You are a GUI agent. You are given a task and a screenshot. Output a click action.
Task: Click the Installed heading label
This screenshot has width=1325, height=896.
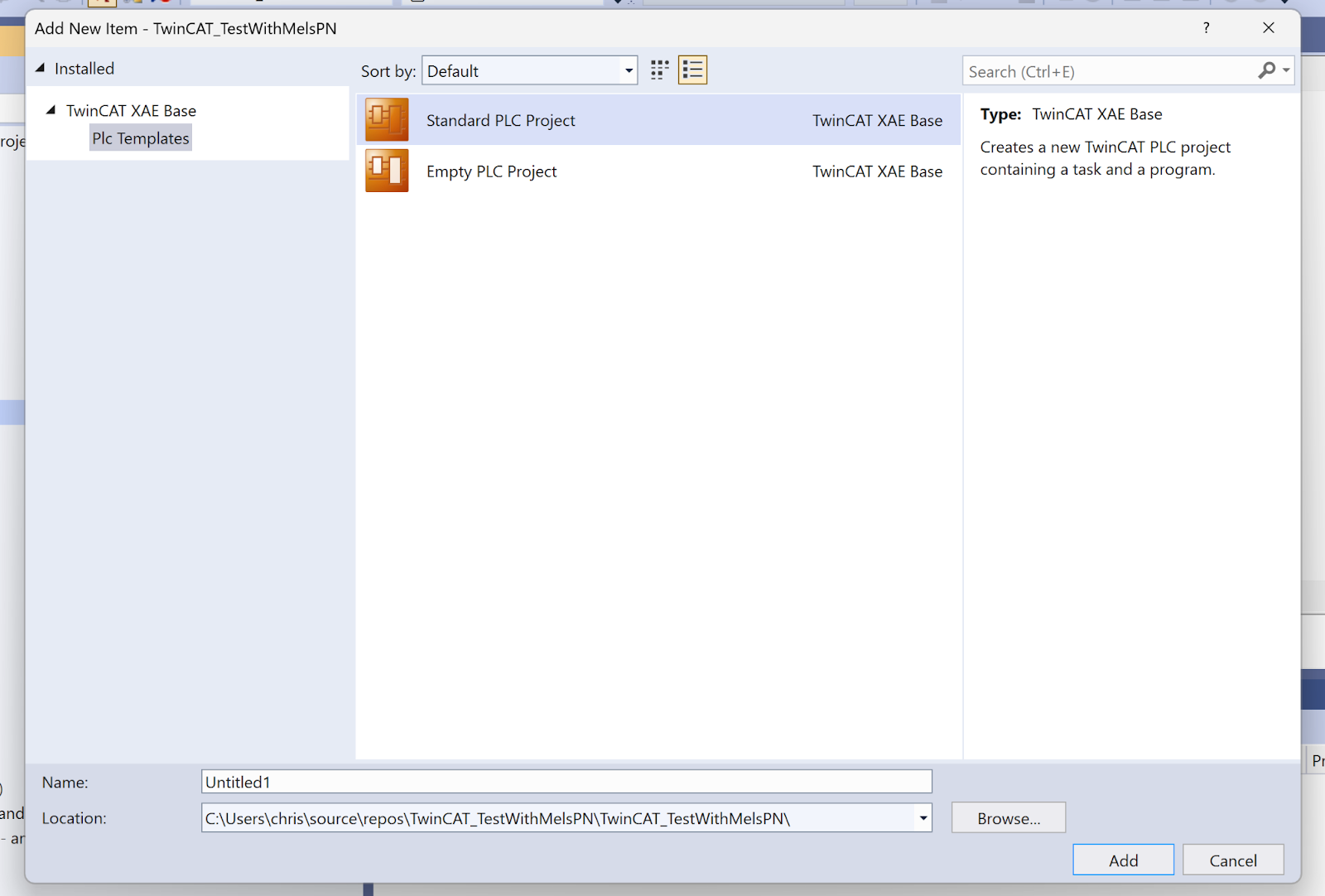pyautogui.click(x=84, y=69)
